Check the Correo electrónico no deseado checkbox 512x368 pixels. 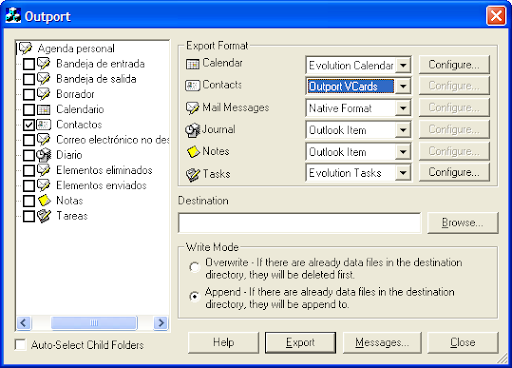(x=29, y=140)
